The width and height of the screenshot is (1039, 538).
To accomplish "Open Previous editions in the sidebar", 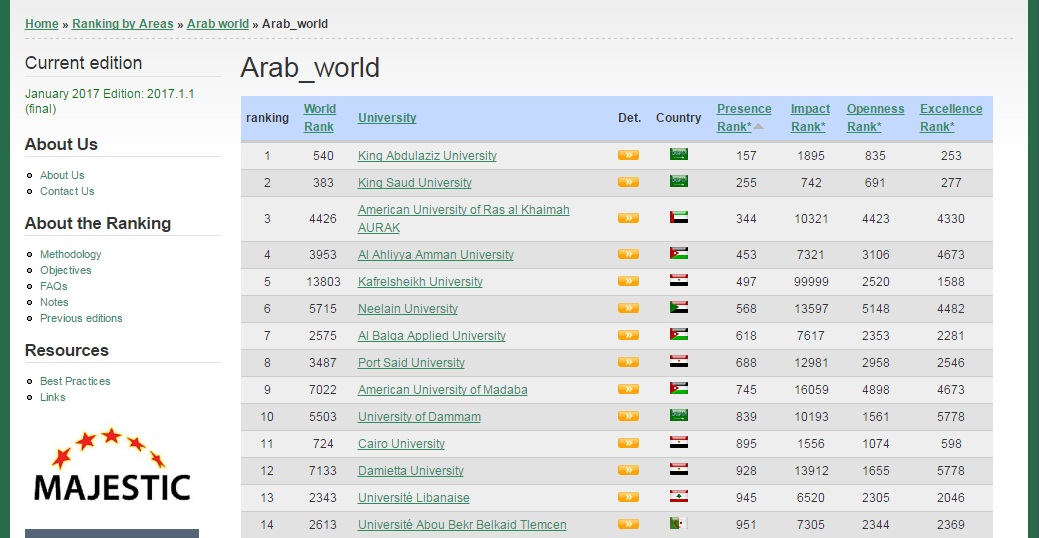I will click(x=81, y=317).
